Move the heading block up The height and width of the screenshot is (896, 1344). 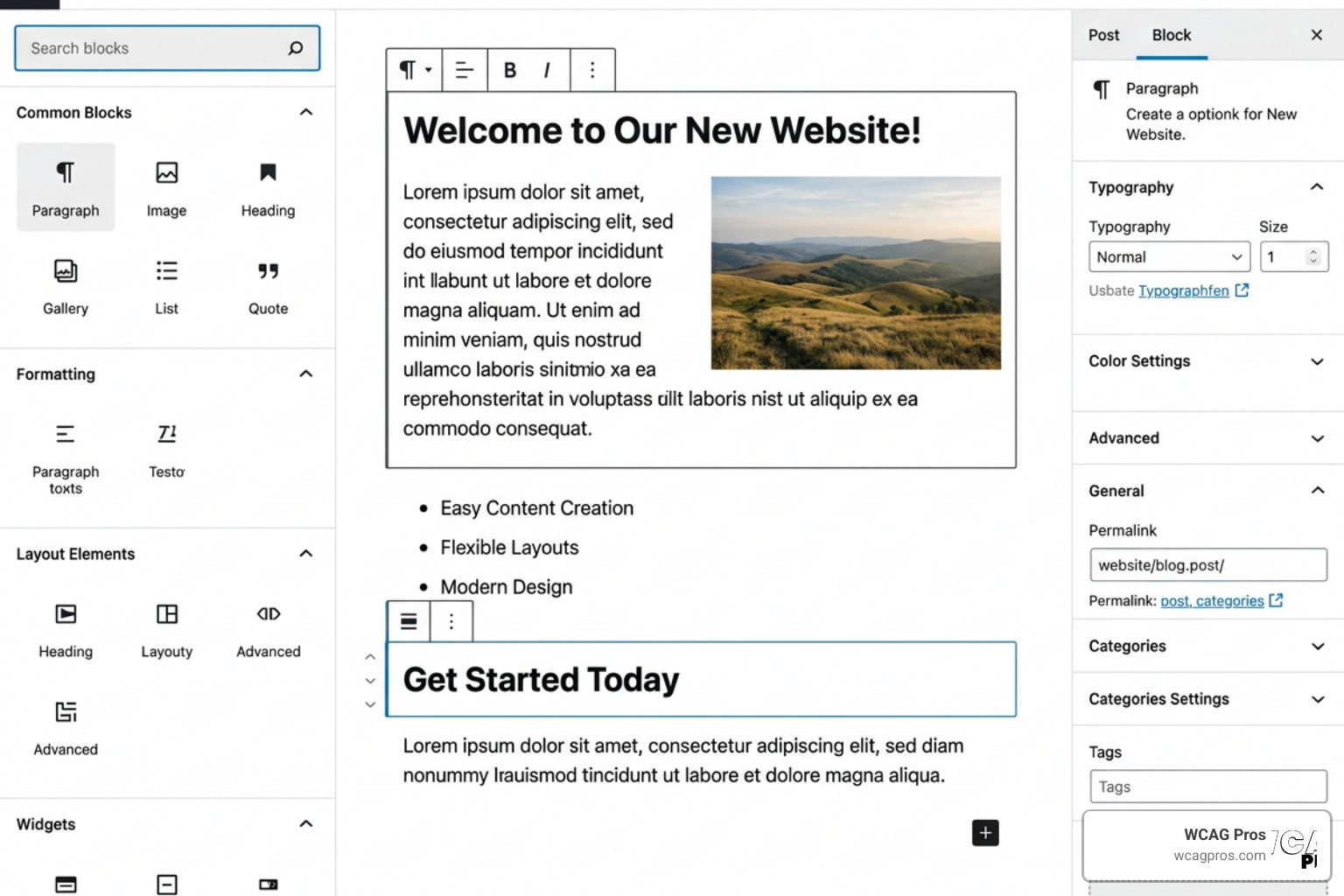pyautogui.click(x=370, y=656)
